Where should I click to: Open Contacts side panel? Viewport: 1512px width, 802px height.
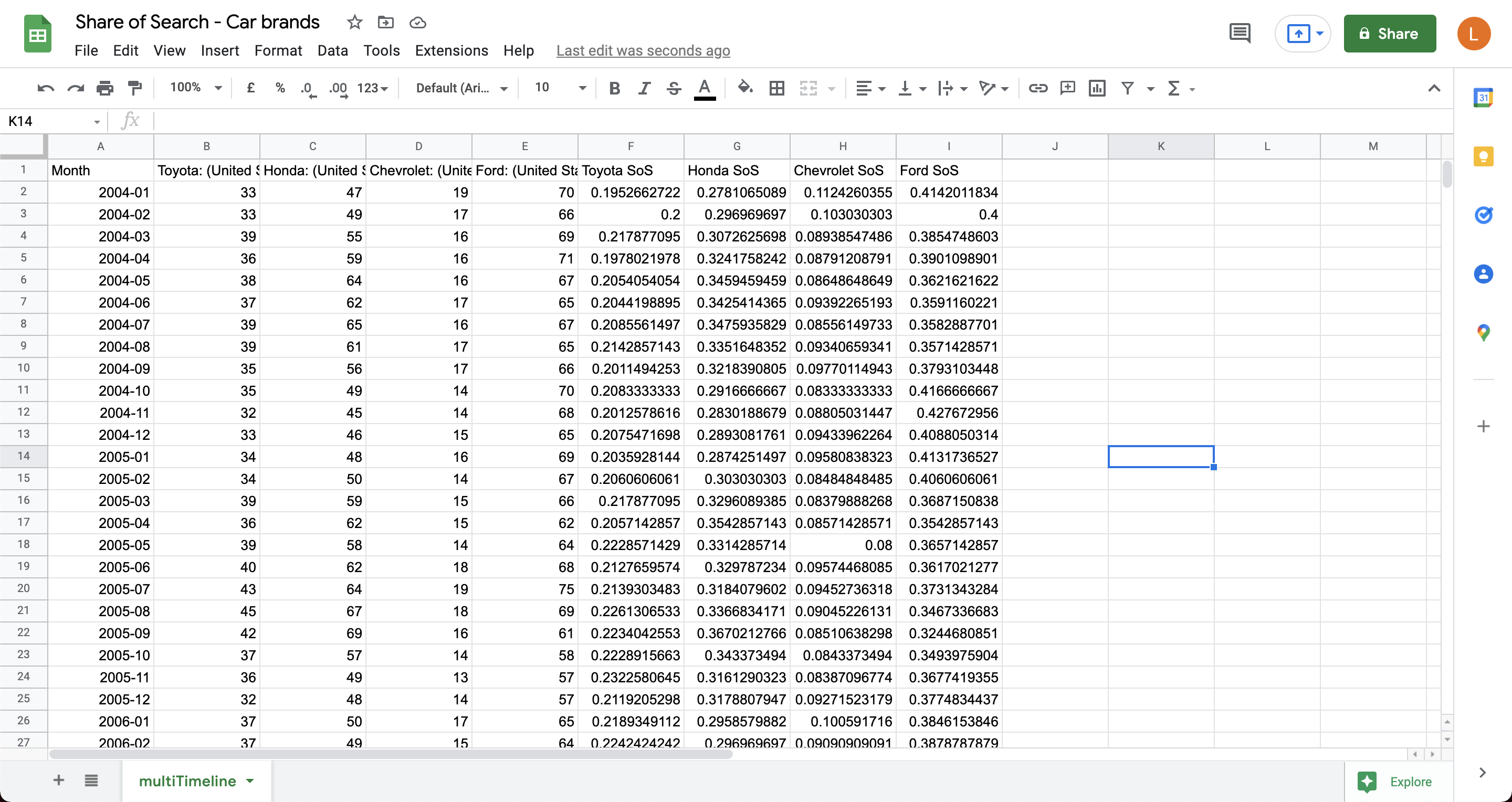pos(1483,273)
